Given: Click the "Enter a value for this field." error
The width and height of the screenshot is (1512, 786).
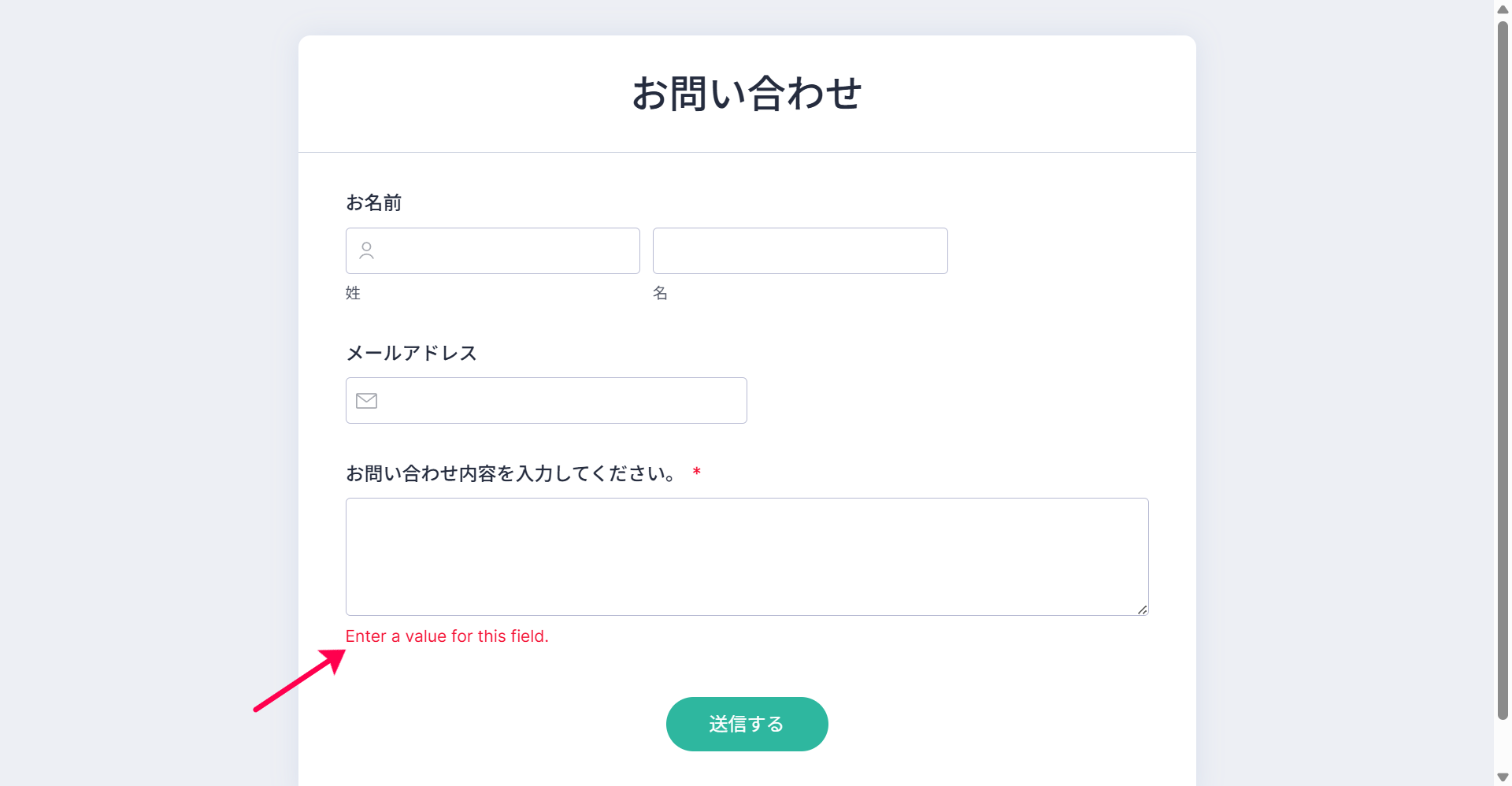Looking at the screenshot, I should pyautogui.click(x=447, y=636).
